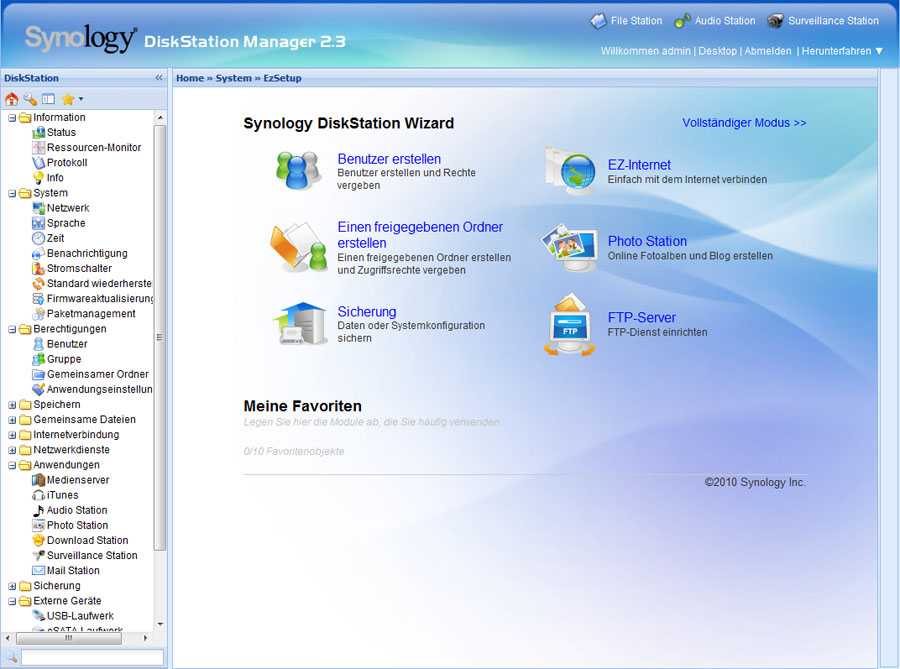The width and height of the screenshot is (900, 669).
Task: Click the Abmelden logout link
Action: tap(768, 51)
